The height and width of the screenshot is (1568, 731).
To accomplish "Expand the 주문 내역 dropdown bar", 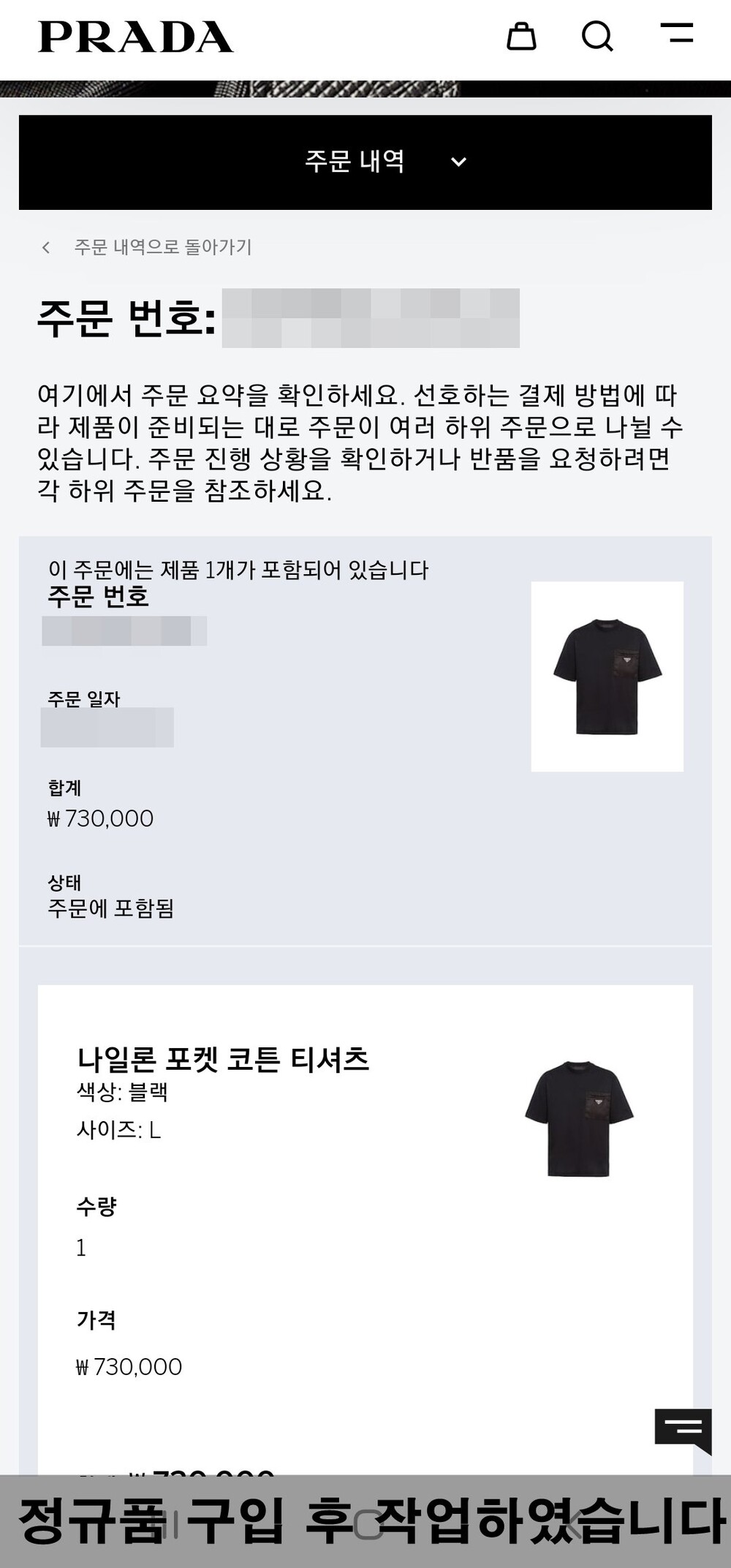I will click(365, 162).
